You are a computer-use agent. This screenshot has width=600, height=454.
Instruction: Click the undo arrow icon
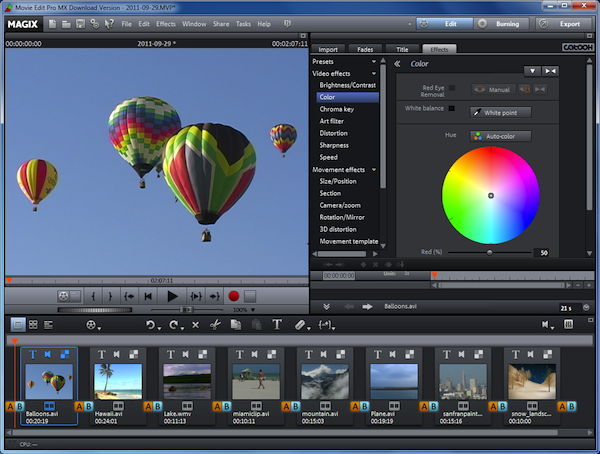tap(152, 325)
